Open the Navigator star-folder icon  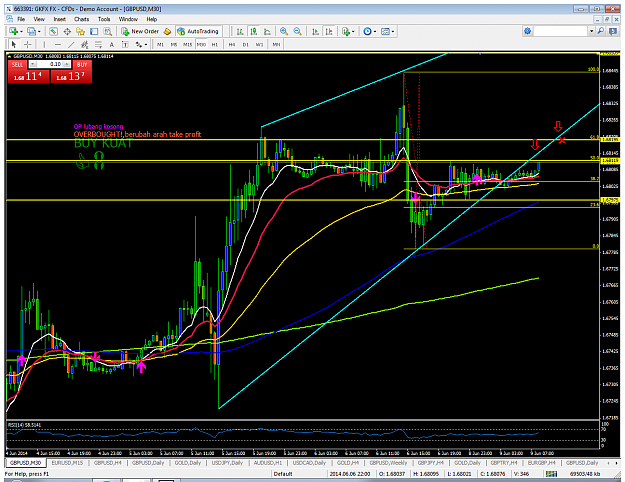(x=81, y=31)
